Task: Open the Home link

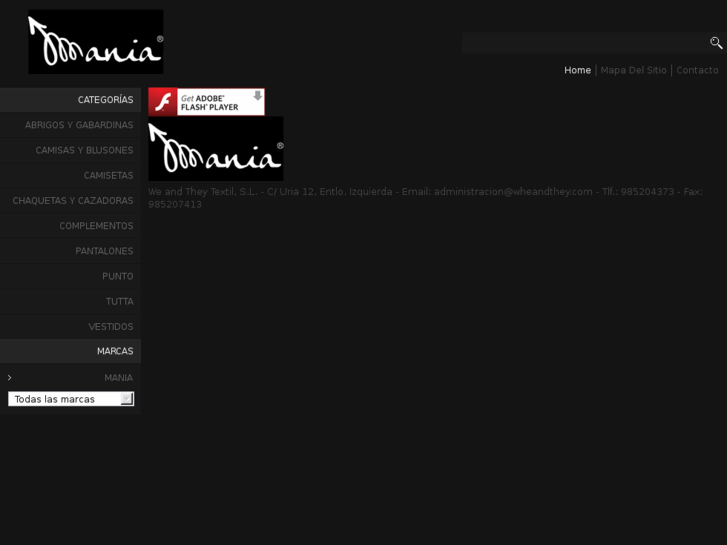Action: pos(577,70)
